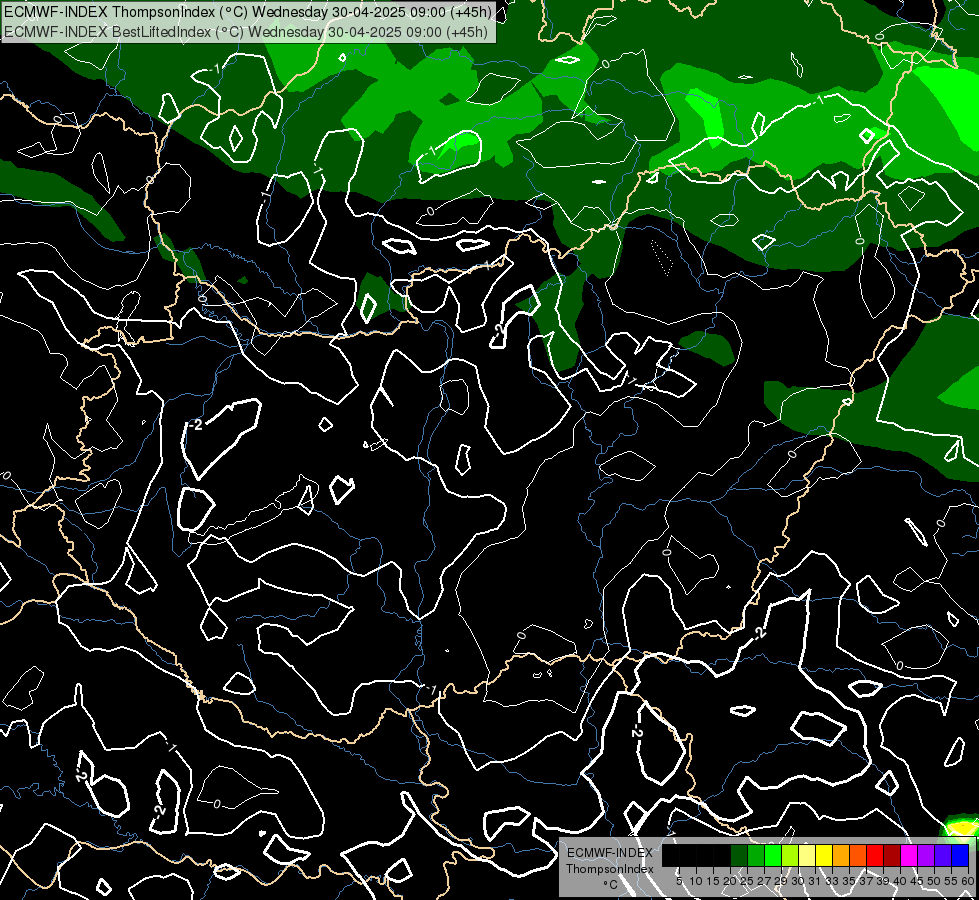
Task: Select the lime 29–30 legend swatch
Action: coord(790,856)
